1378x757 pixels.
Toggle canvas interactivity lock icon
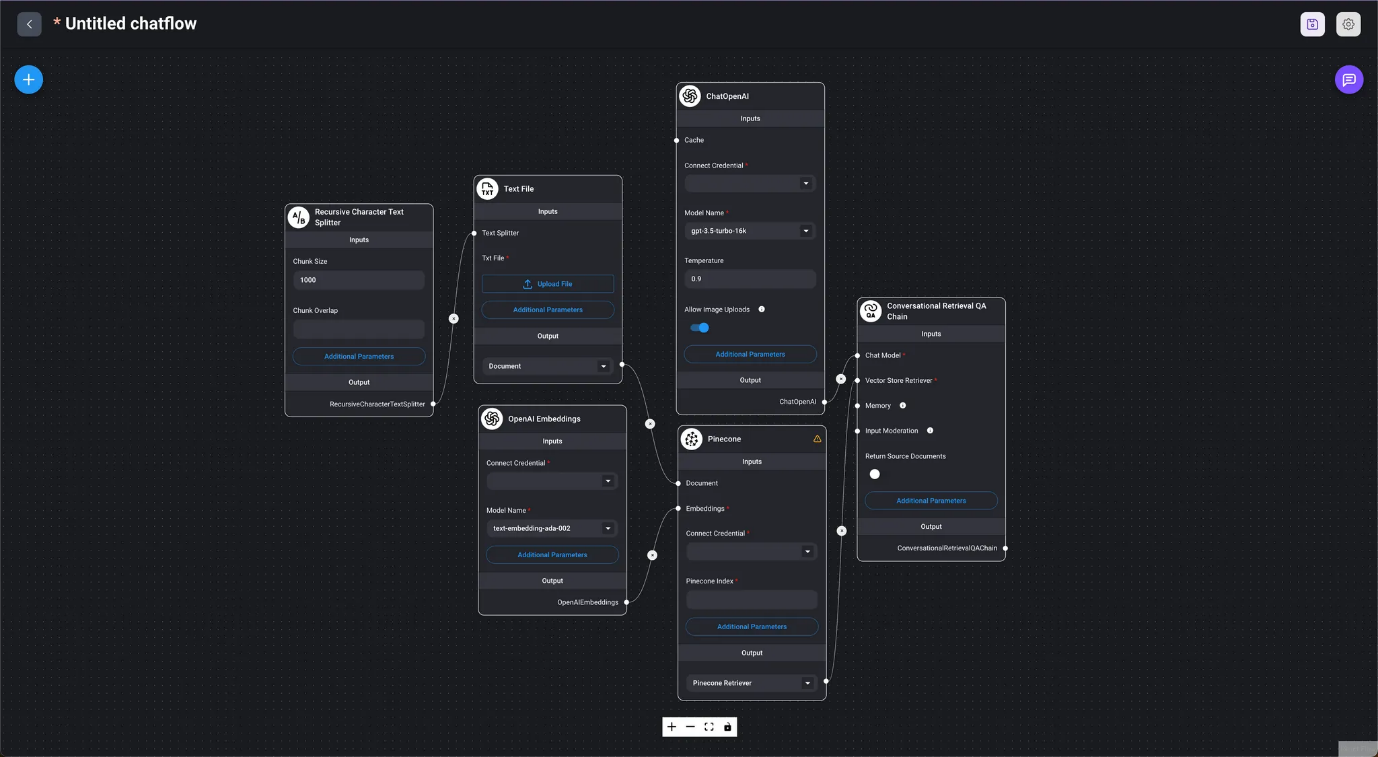click(728, 727)
